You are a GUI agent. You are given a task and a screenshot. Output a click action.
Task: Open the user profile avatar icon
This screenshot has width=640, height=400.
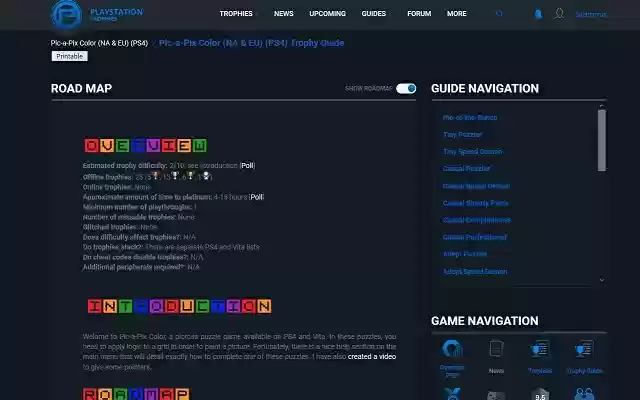coord(559,13)
